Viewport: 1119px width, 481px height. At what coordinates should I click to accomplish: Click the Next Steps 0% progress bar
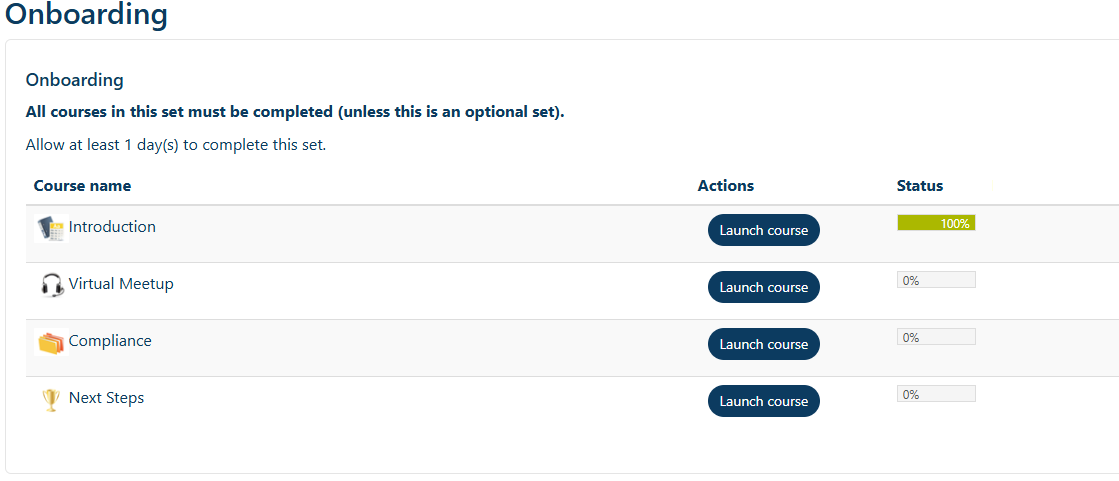(936, 394)
